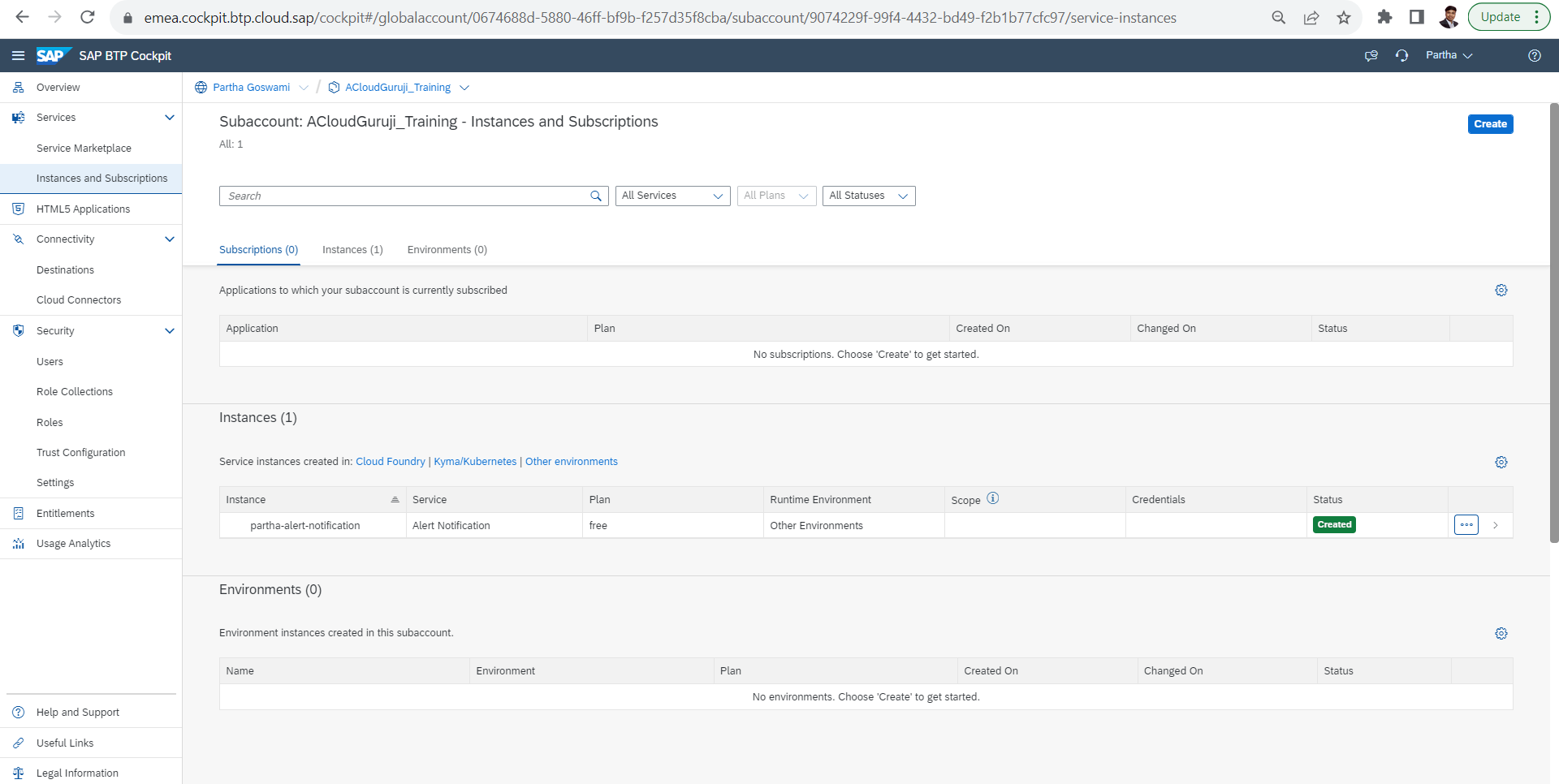Open the hamburger navigation menu icon

(18, 55)
